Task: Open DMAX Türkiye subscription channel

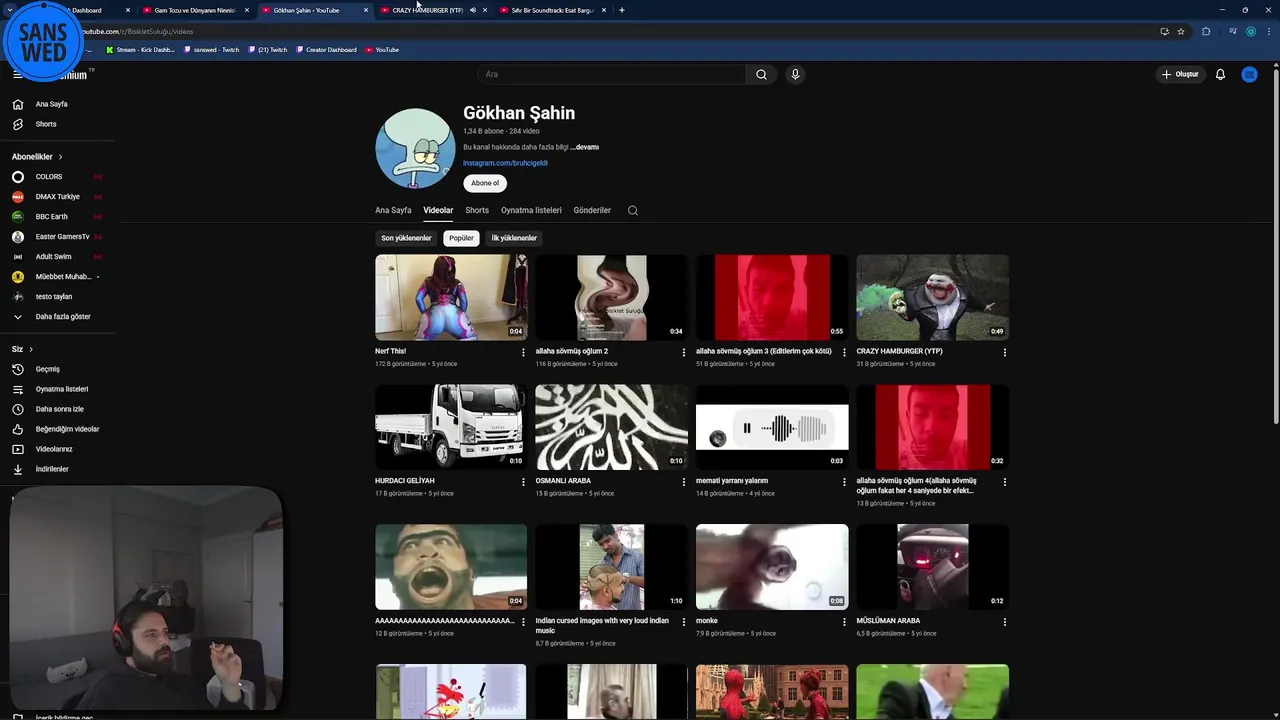Action: tap(57, 197)
